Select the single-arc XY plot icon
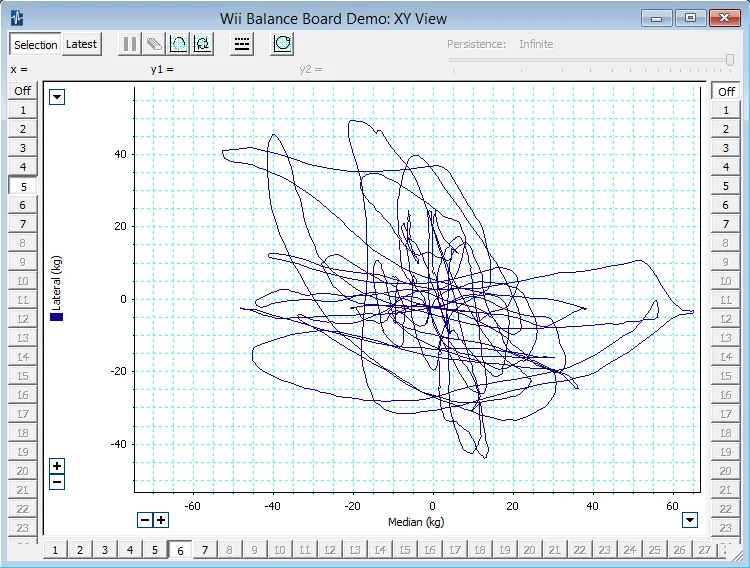Image resolution: width=750 pixels, height=568 pixels. pos(178,44)
